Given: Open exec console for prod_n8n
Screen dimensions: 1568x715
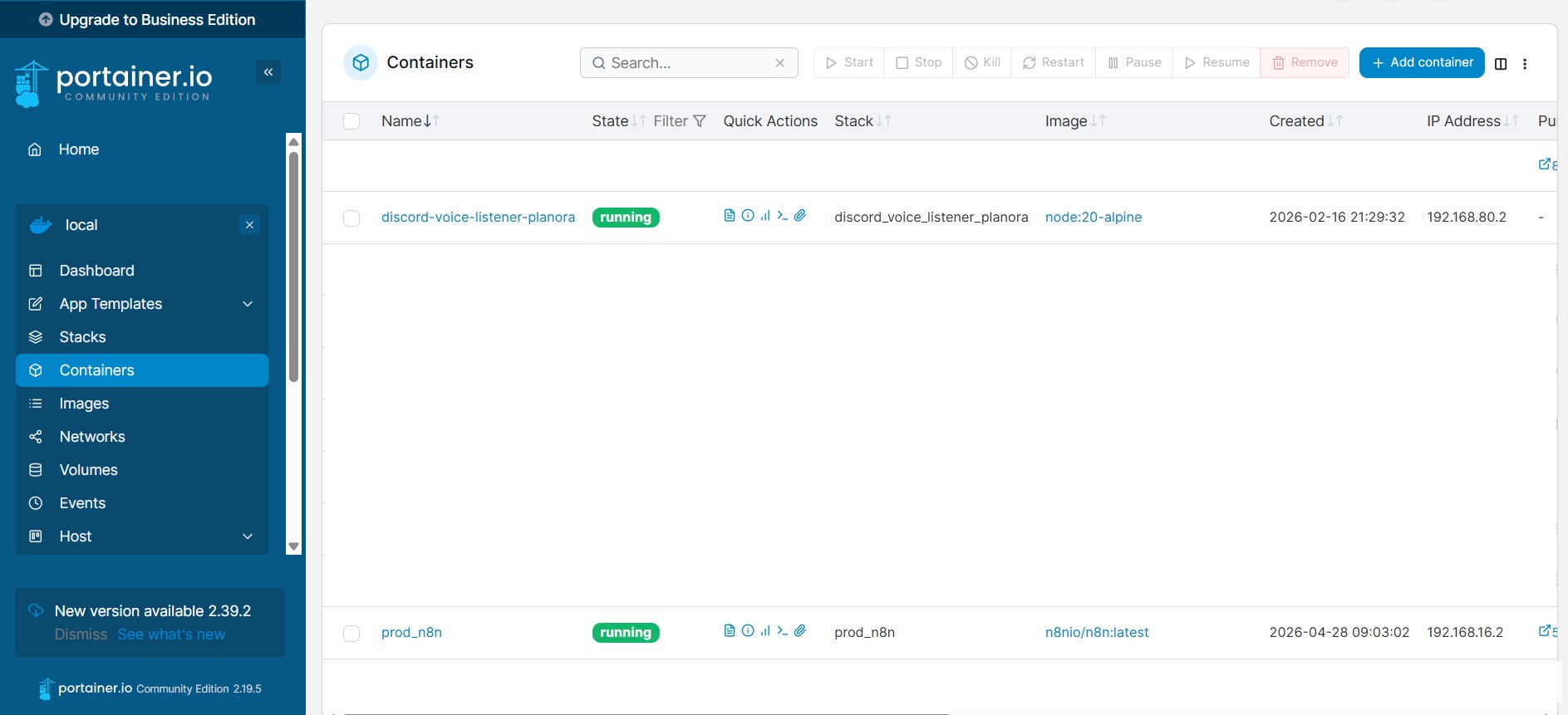Looking at the screenshot, I should (x=783, y=631).
